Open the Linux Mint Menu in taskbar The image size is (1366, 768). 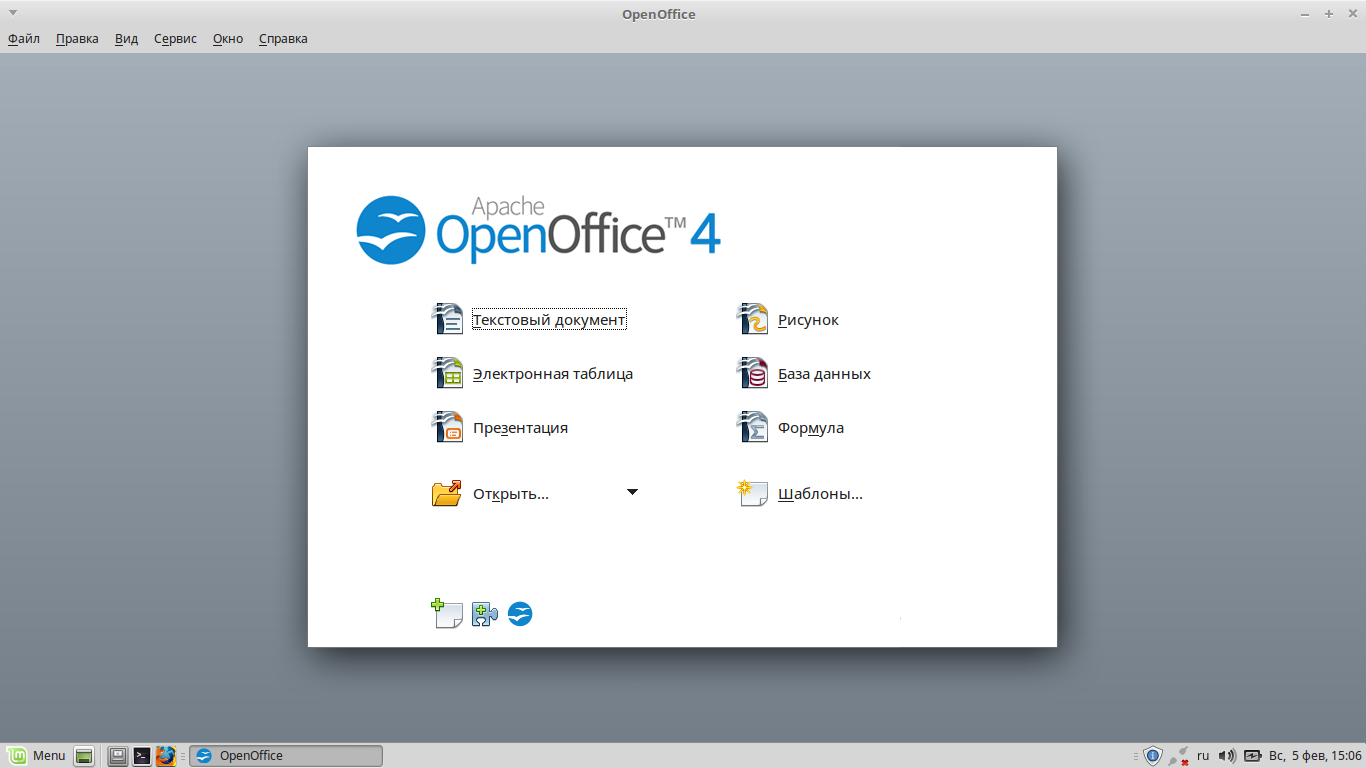click(x=37, y=755)
